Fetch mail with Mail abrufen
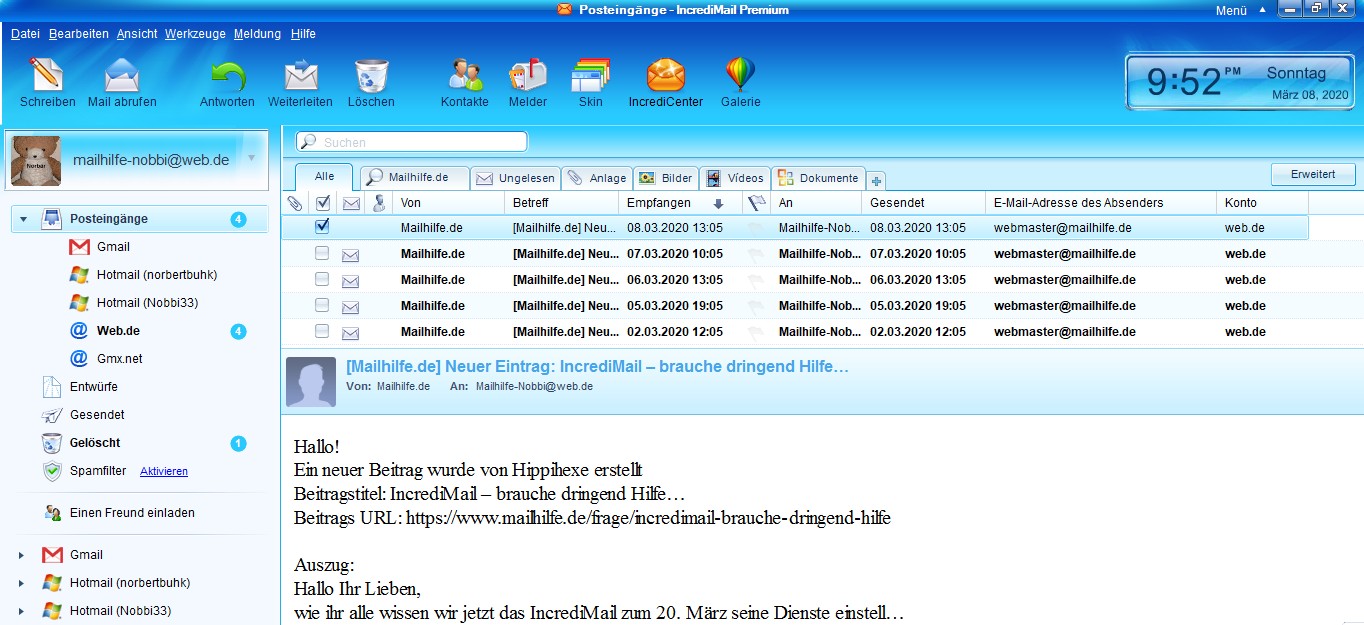The height and width of the screenshot is (625, 1364). pos(122,76)
